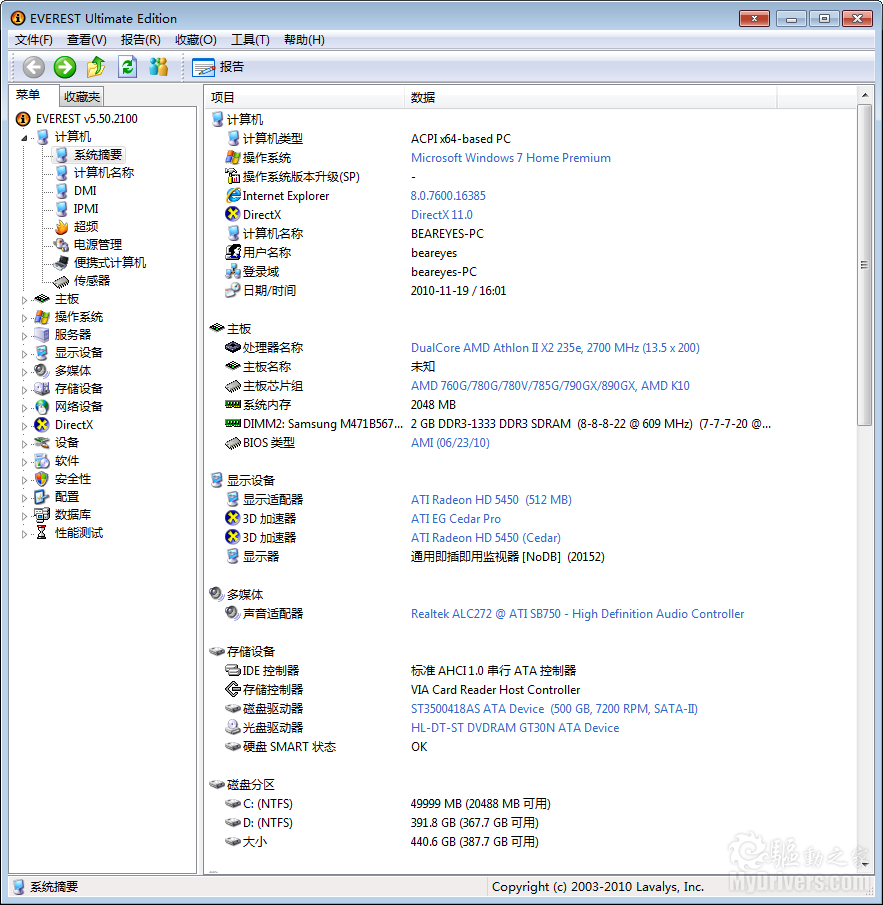Open 电源管理 power management item
Image resolution: width=883 pixels, height=905 pixels.
(97, 245)
